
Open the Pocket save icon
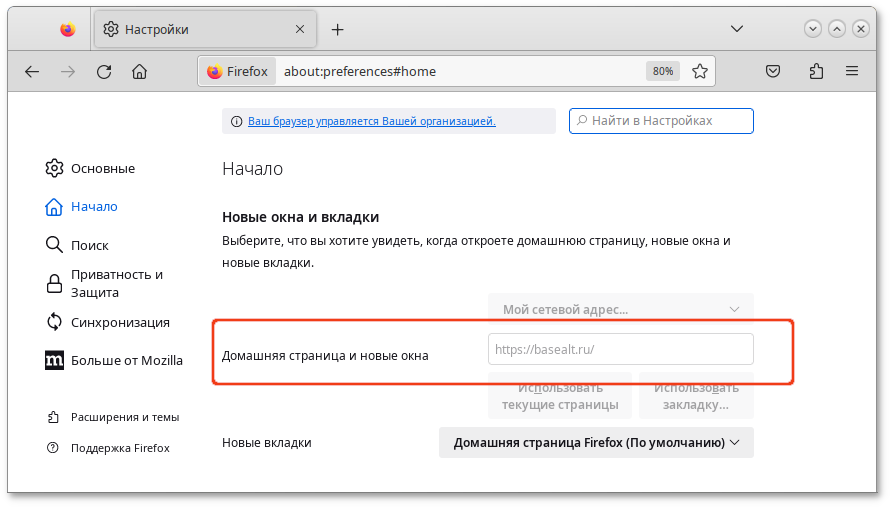pos(773,72)
